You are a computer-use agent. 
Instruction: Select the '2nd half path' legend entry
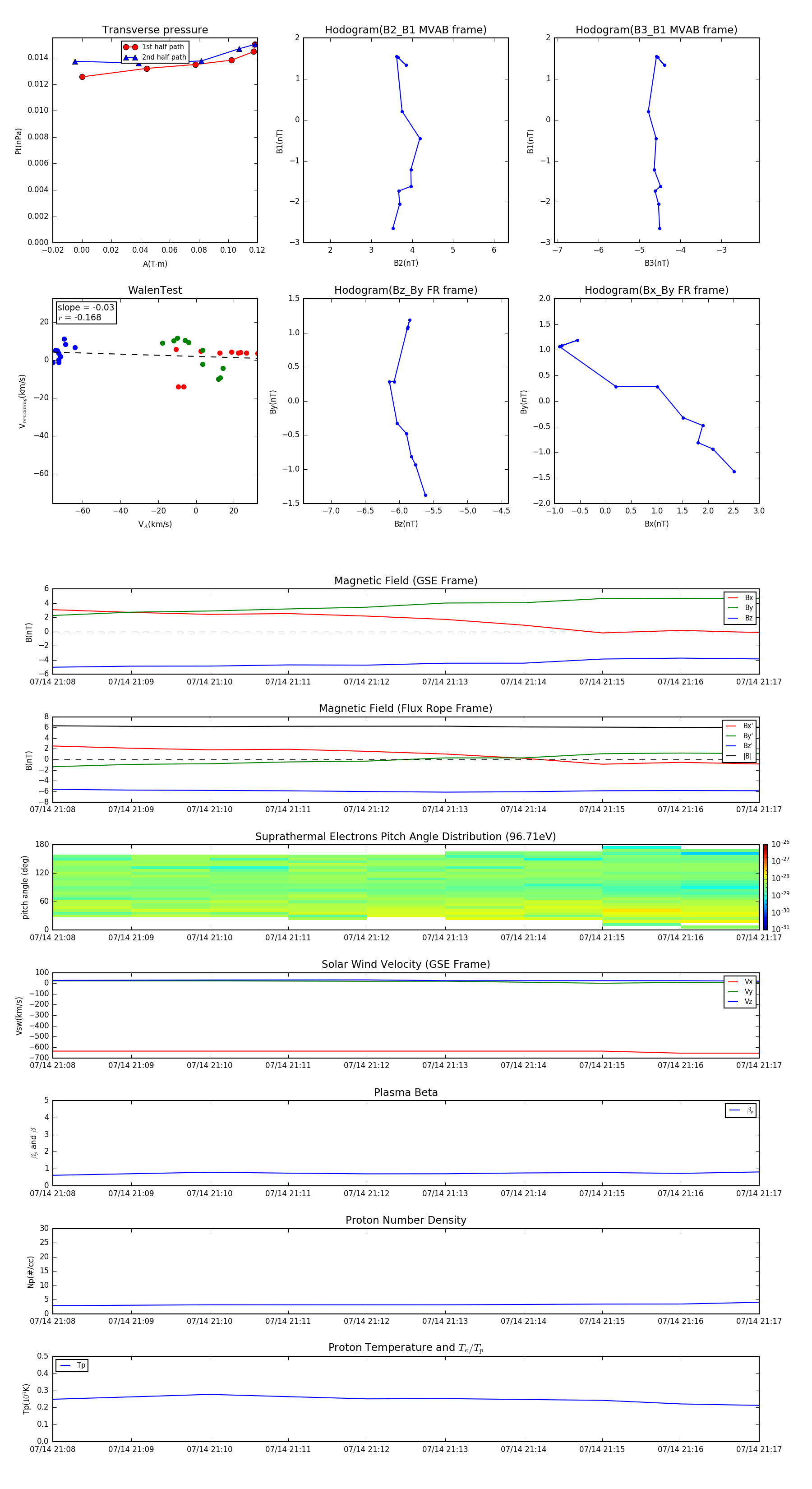point(155,57)
